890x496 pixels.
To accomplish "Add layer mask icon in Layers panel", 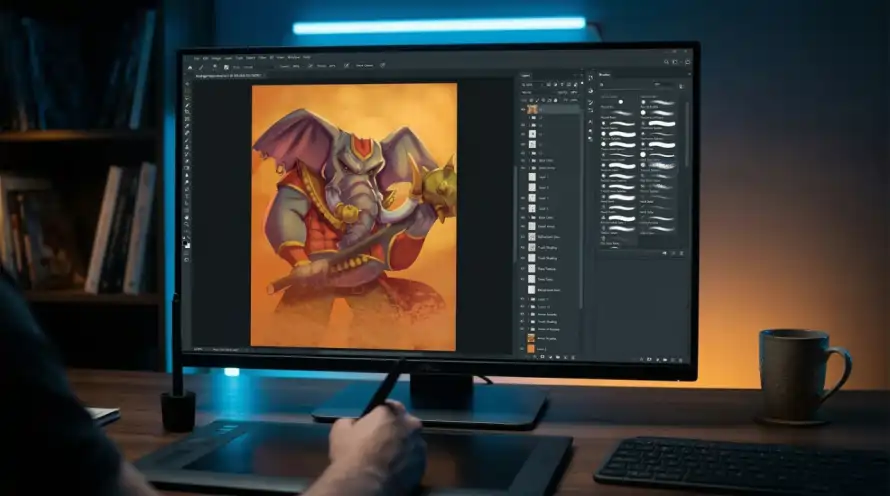I will [x=542, y=357].
